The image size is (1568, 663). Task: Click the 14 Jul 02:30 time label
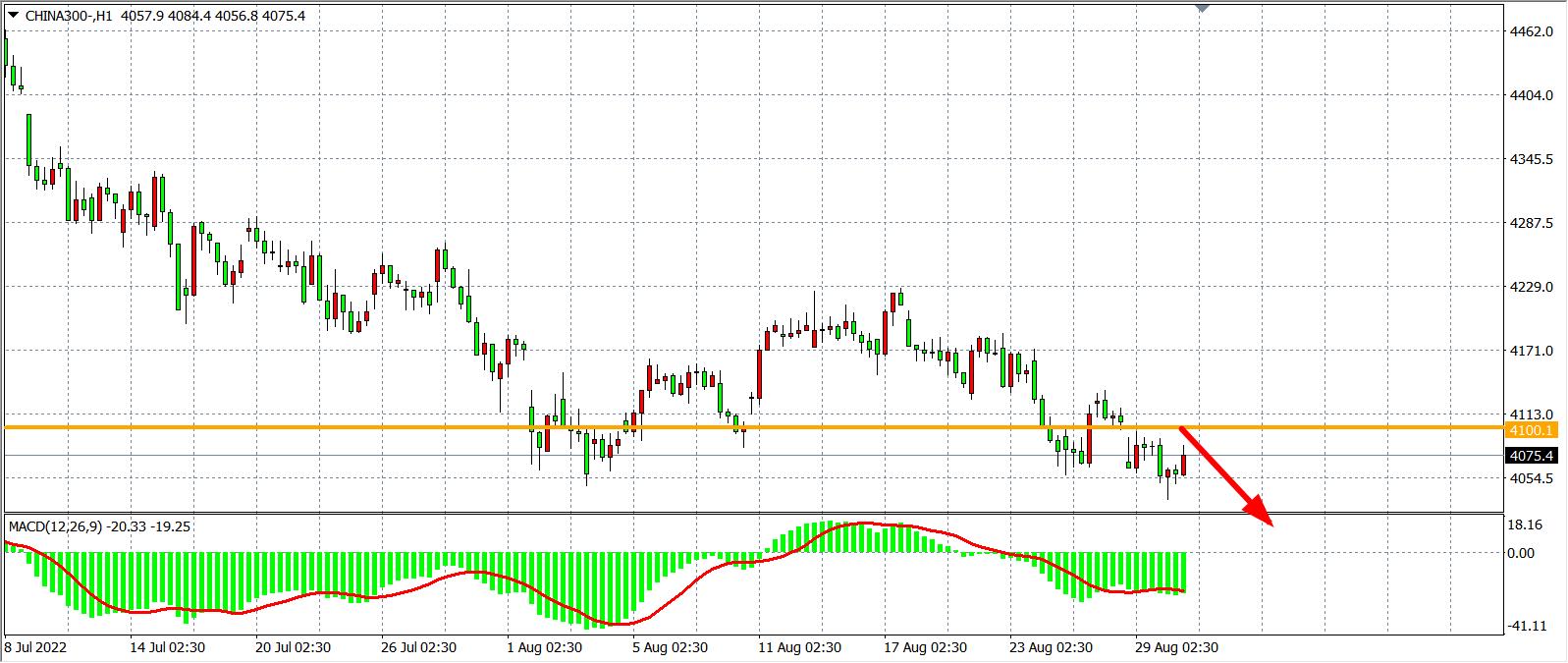coord(167,647)
